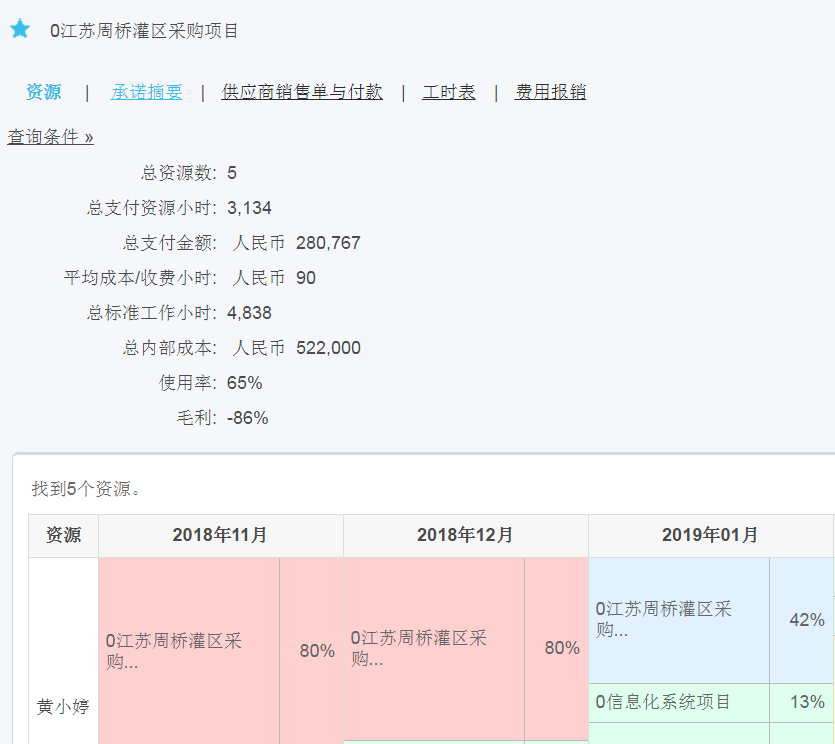Expand the 查询条件 section
Image resolution: width=835 pixels, height=744 pixels.
coord(51,137)
